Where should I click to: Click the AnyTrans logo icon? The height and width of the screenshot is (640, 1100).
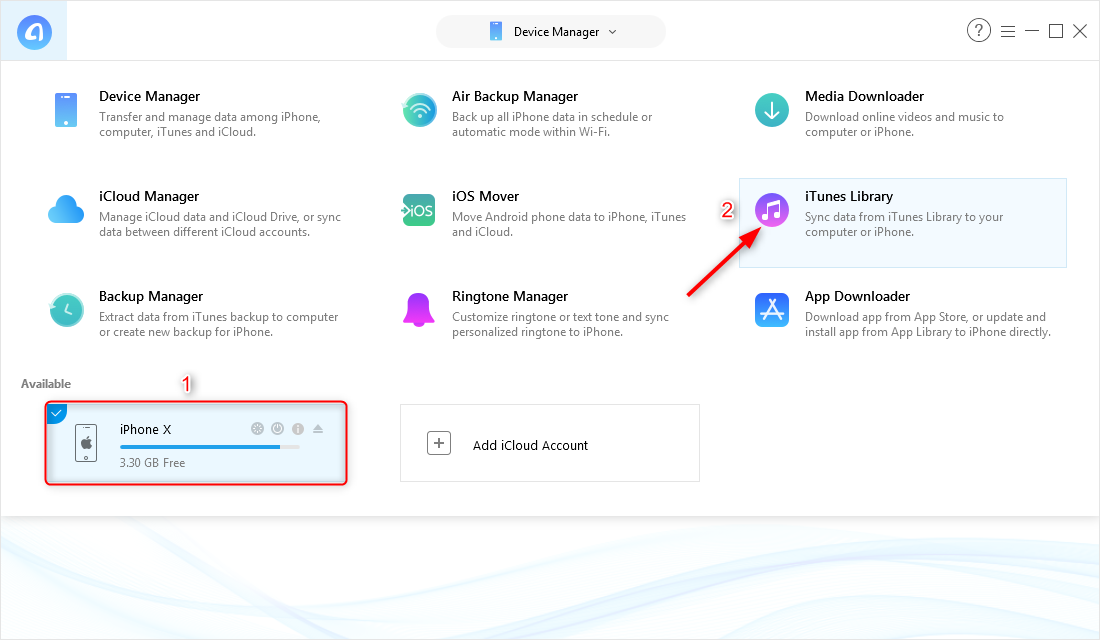pos(34,32)
